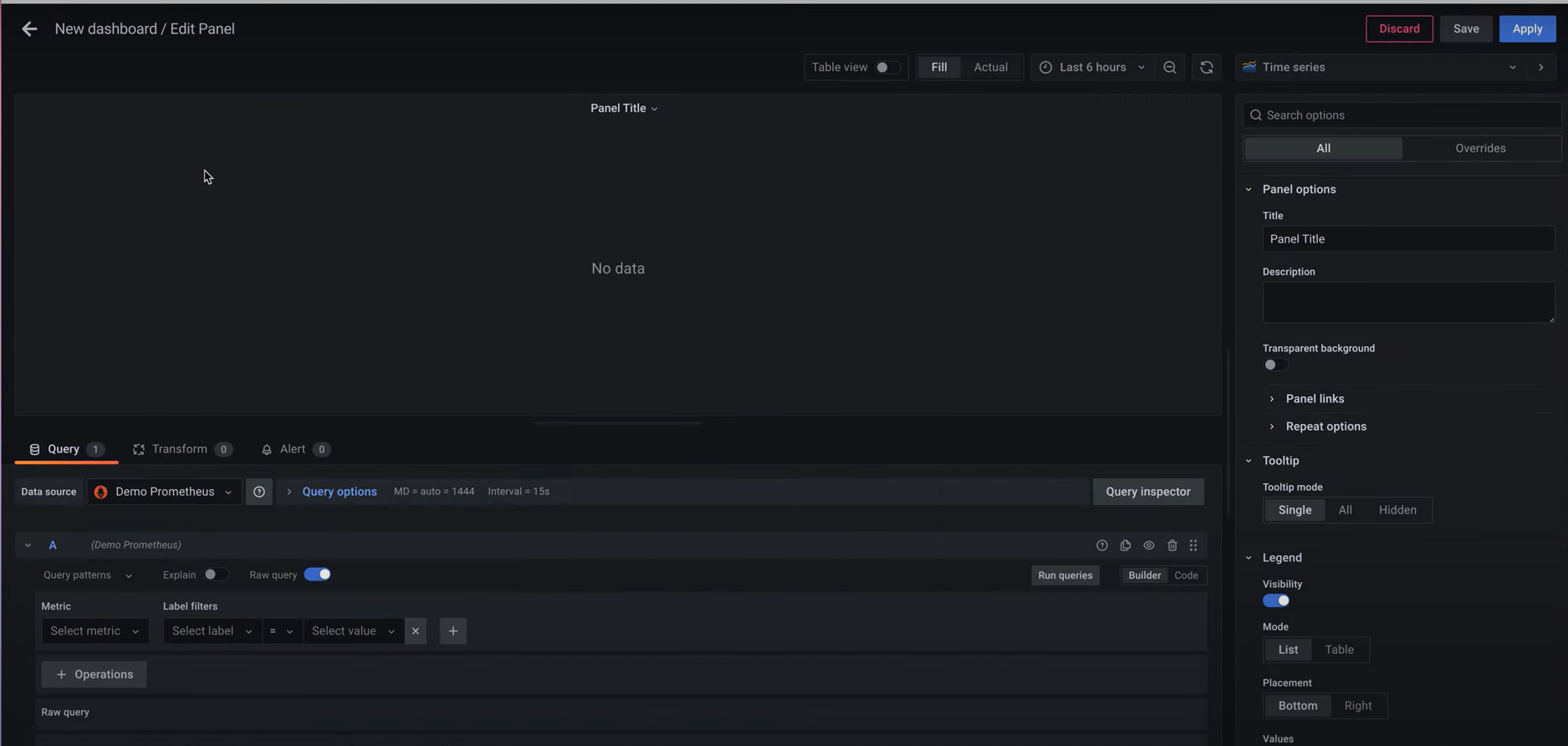
Task: Switch to Code editor mode
Action: tap(1186, 575)
